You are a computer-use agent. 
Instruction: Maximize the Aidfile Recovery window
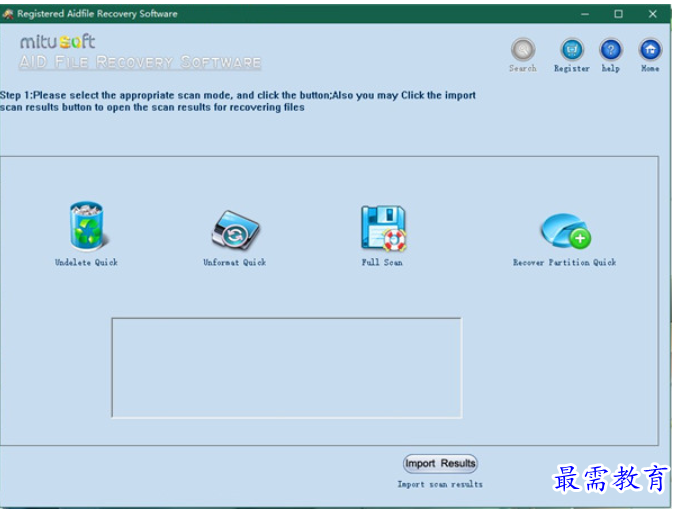coord(618,14)
